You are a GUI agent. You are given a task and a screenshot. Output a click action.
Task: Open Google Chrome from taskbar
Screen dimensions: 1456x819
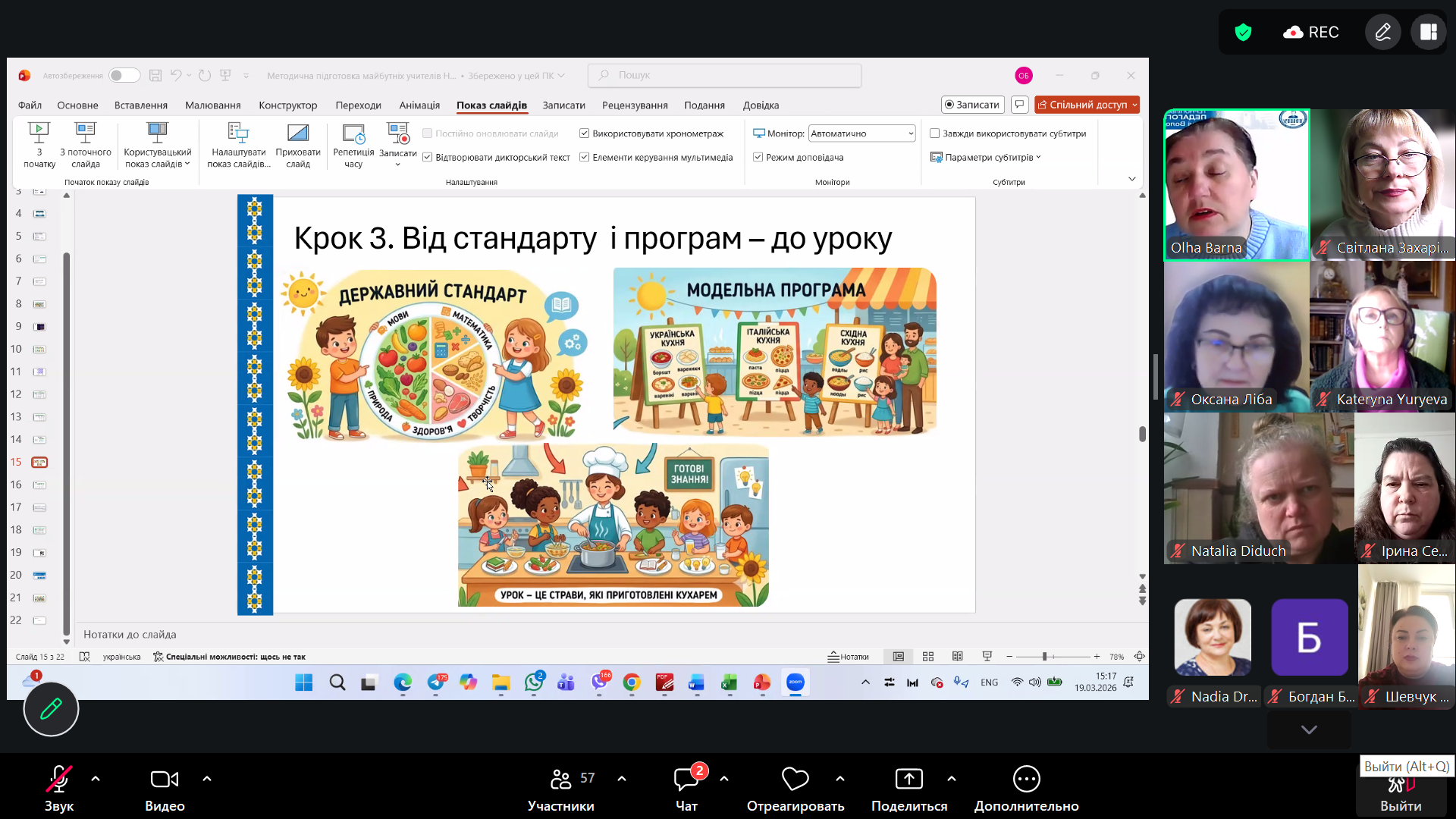(x=632, y=682)
